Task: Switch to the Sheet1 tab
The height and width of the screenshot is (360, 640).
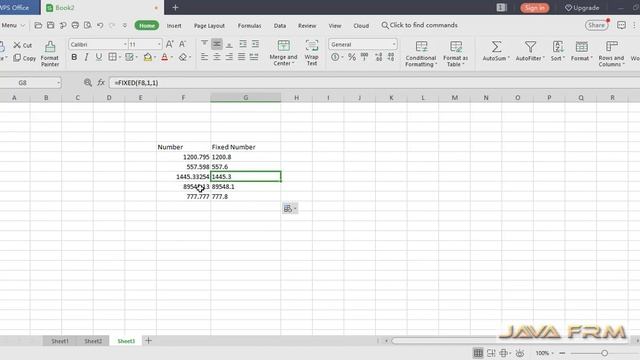Action: coord(60,341)
